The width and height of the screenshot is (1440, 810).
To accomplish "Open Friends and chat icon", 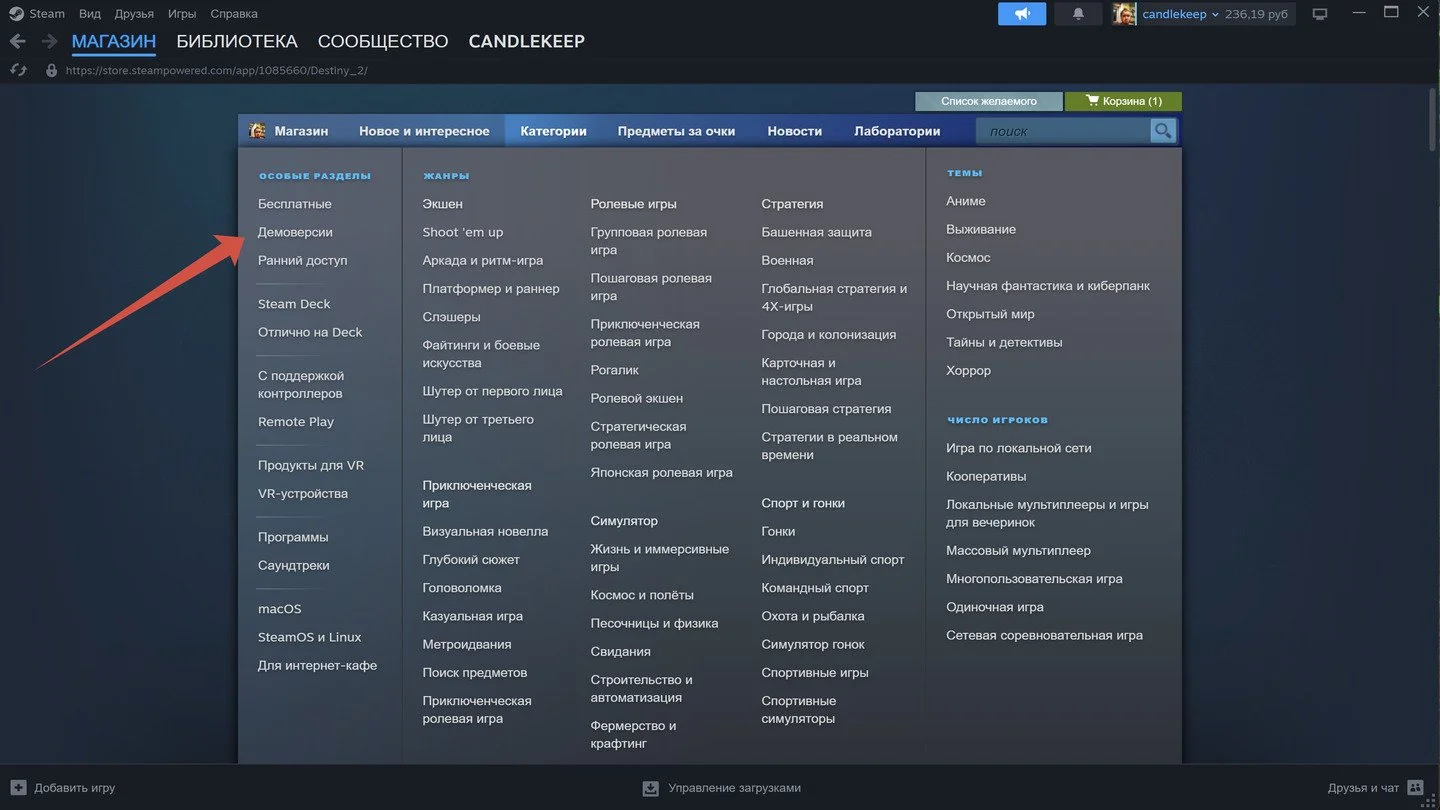I will click(x=1415, y=788).
